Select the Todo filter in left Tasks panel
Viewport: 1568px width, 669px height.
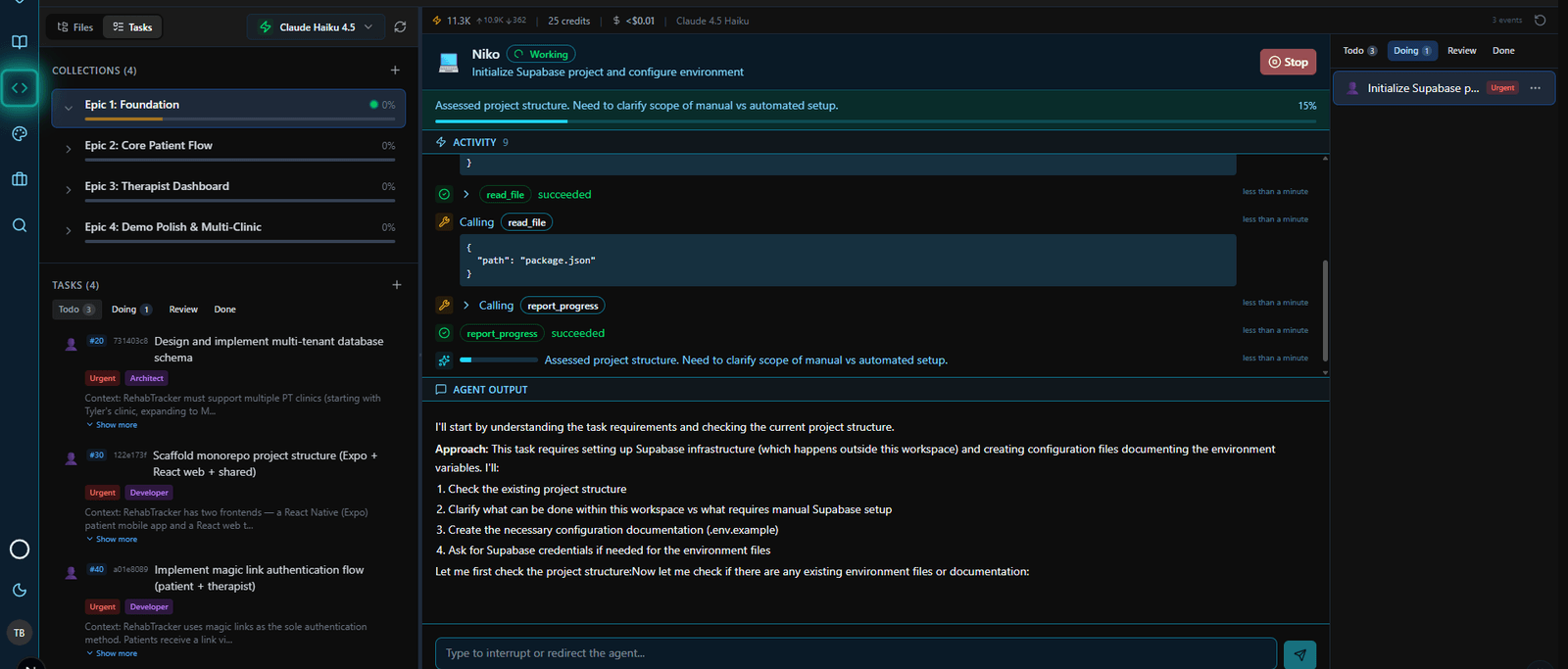point(76,310)
